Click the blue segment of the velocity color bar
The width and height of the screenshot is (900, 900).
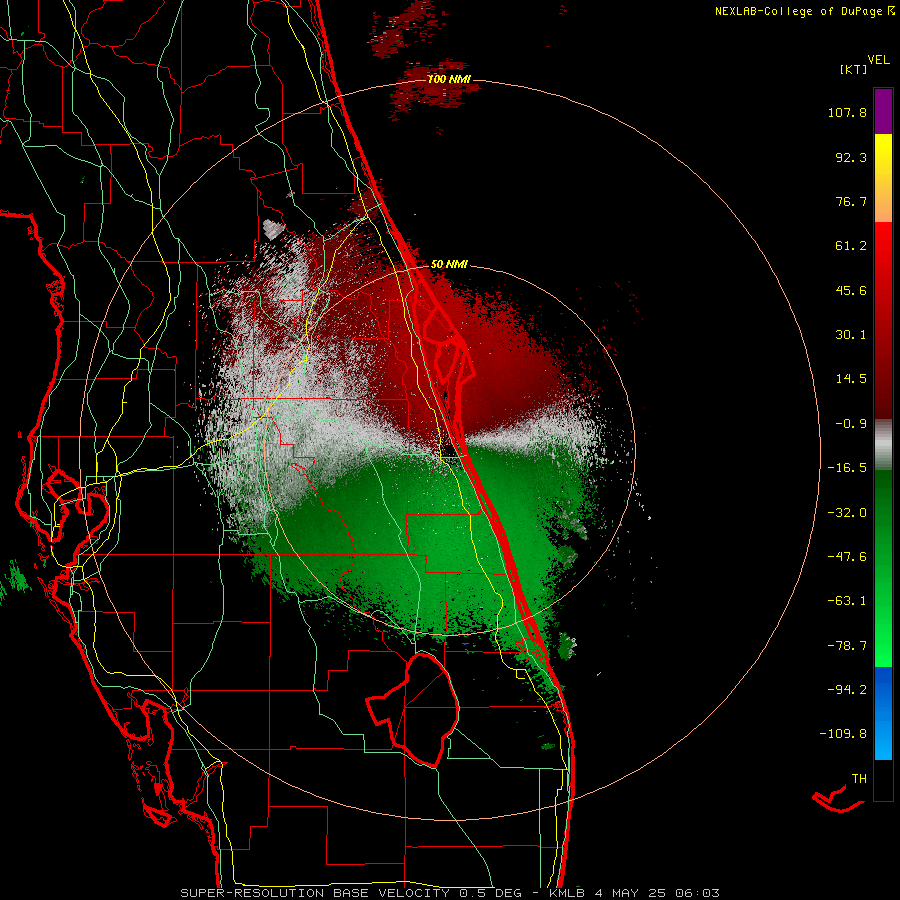click(883, 713)
